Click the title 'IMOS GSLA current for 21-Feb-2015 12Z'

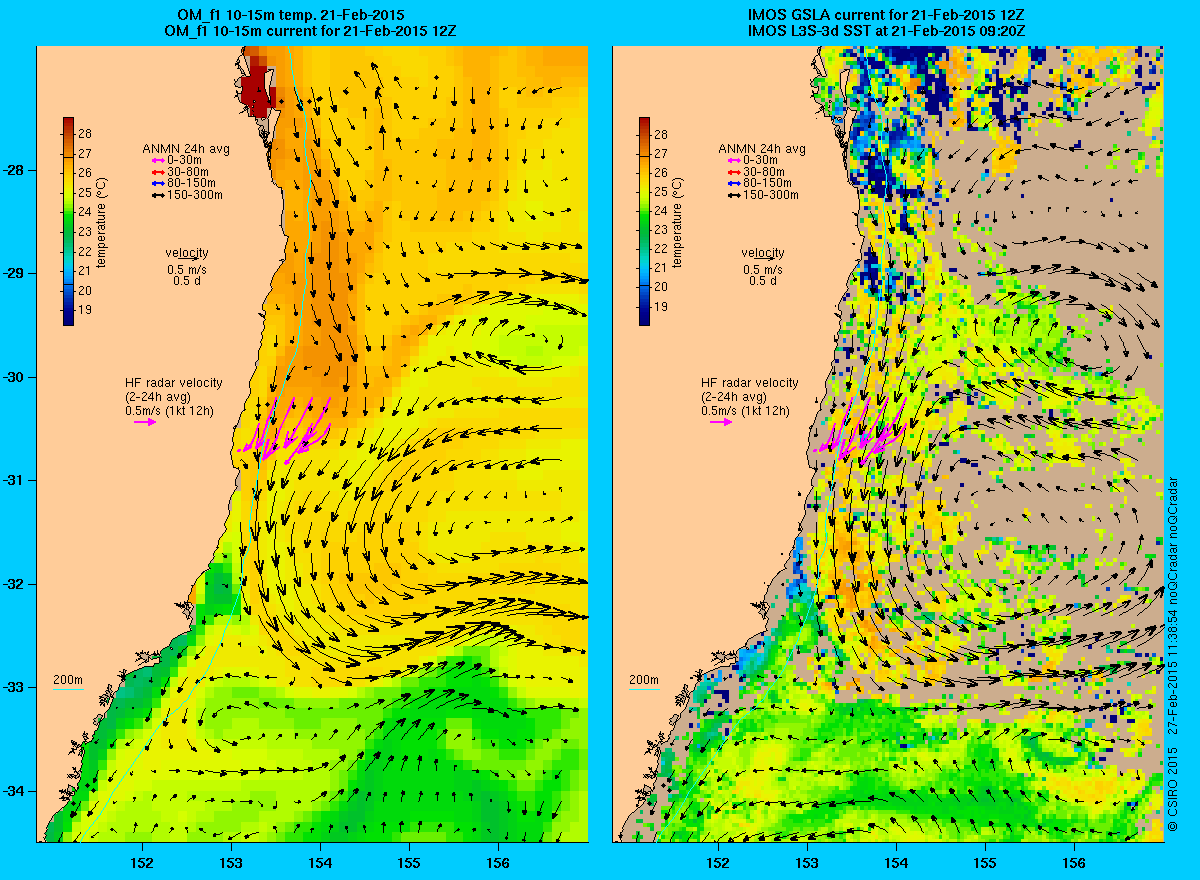[x=886, y=17]
